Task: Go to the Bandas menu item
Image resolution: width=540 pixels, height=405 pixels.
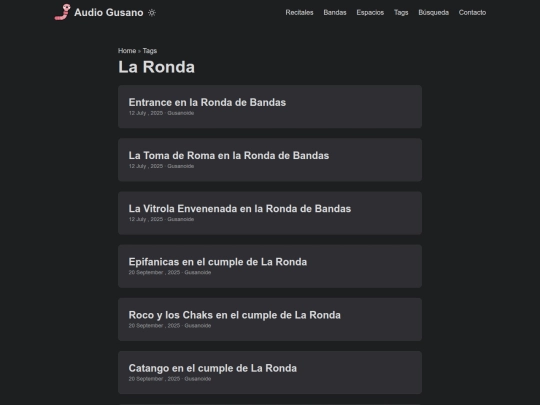Action: pyautogui.click(x=335, y=12)
